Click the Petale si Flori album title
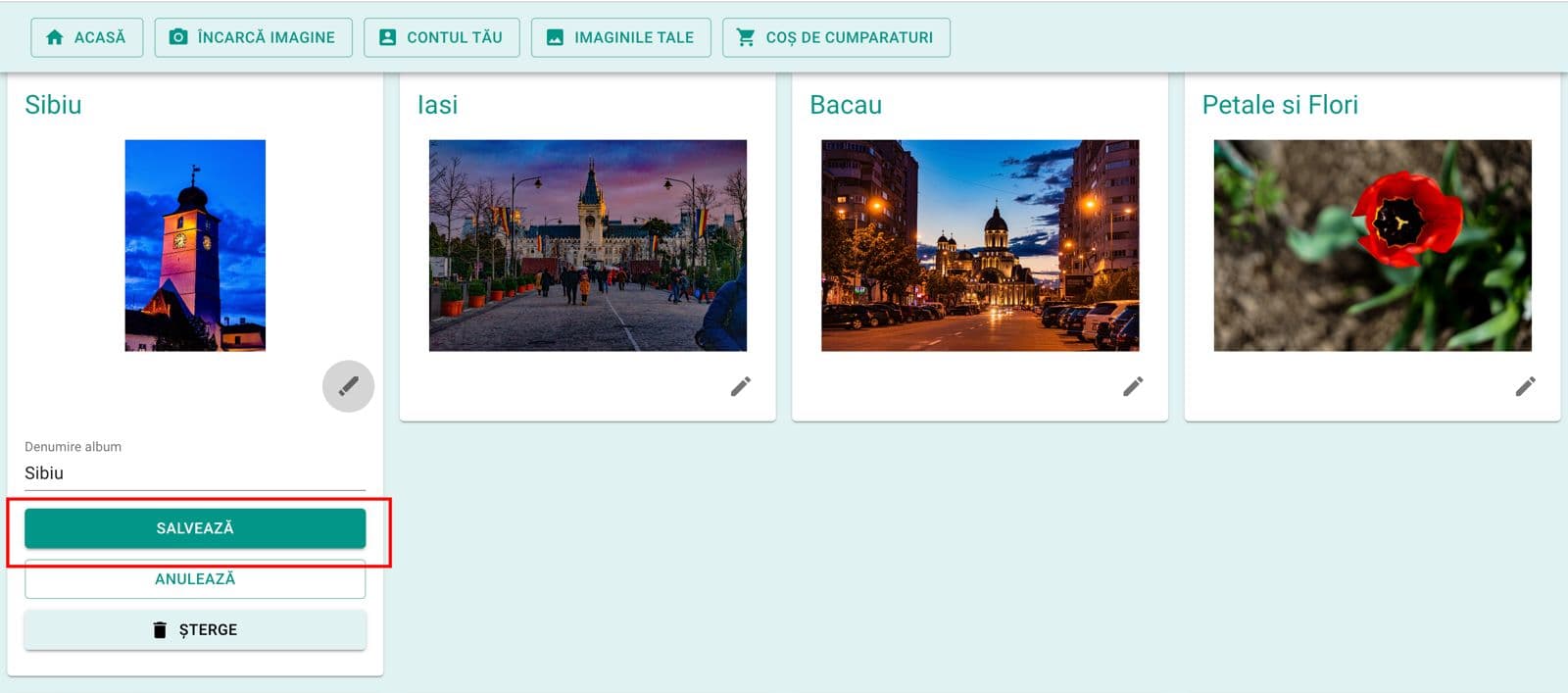 [x=1280, y=105]
